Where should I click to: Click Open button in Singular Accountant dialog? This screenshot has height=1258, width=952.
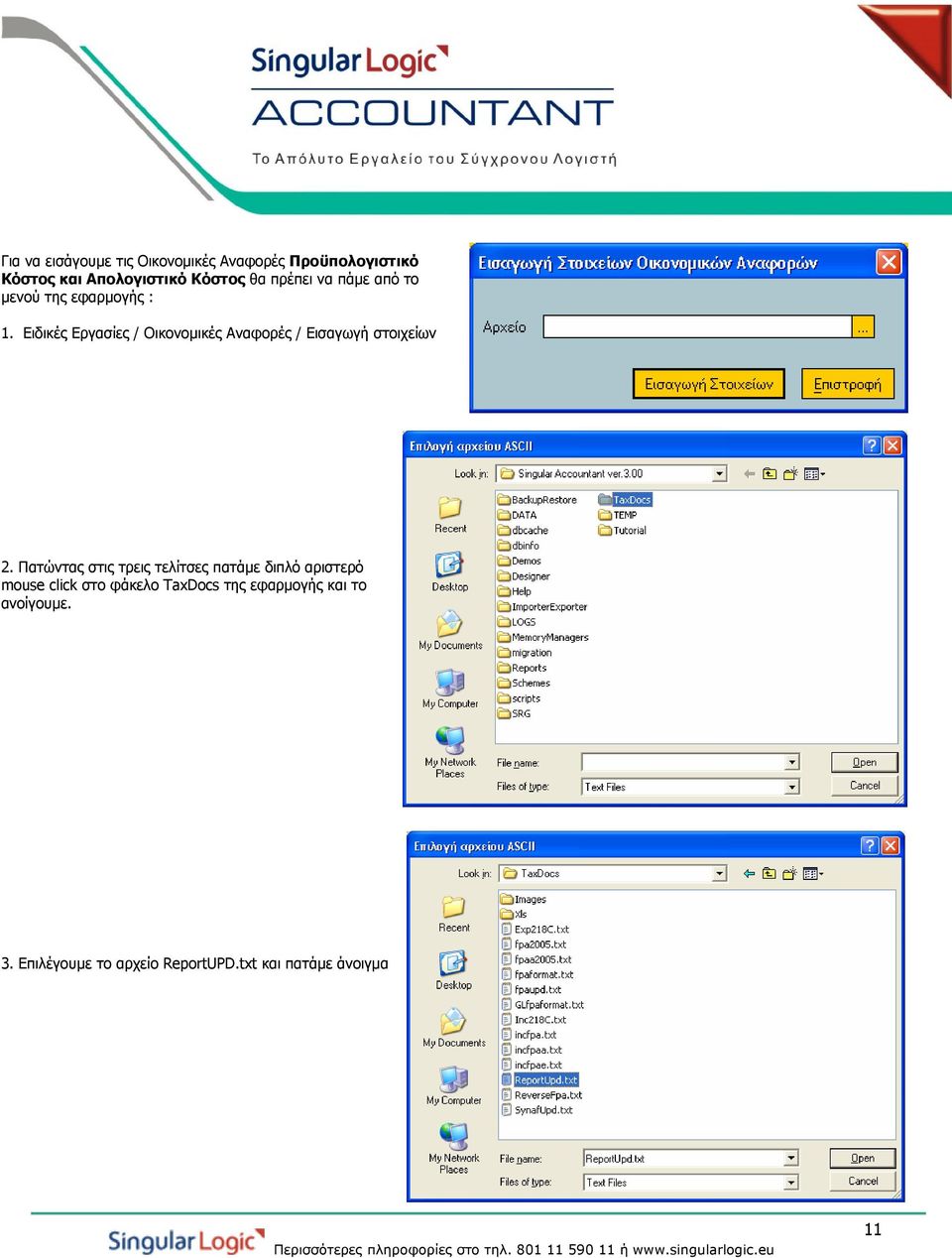click(x=865, y=762)
